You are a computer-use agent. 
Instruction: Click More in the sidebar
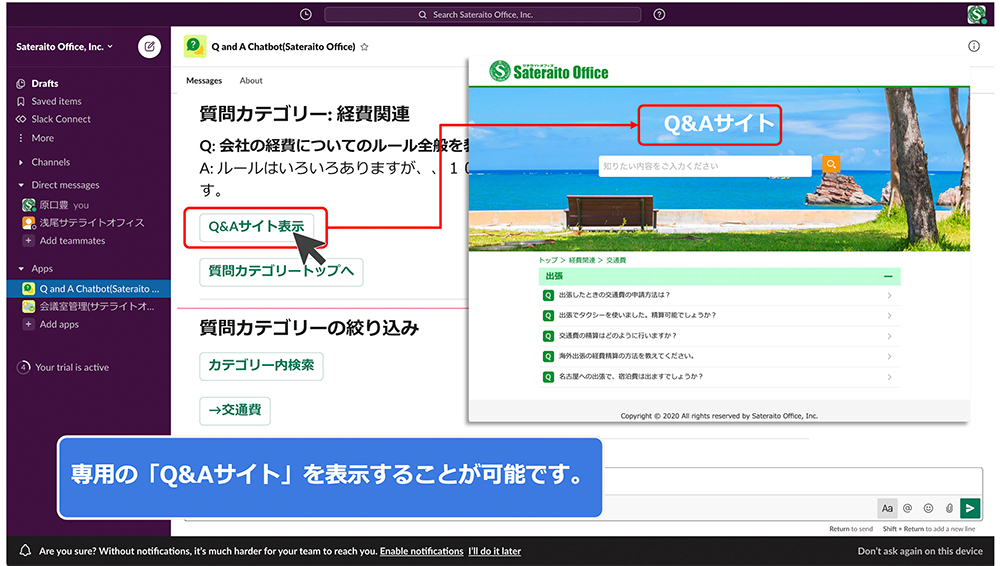[42, 138]
